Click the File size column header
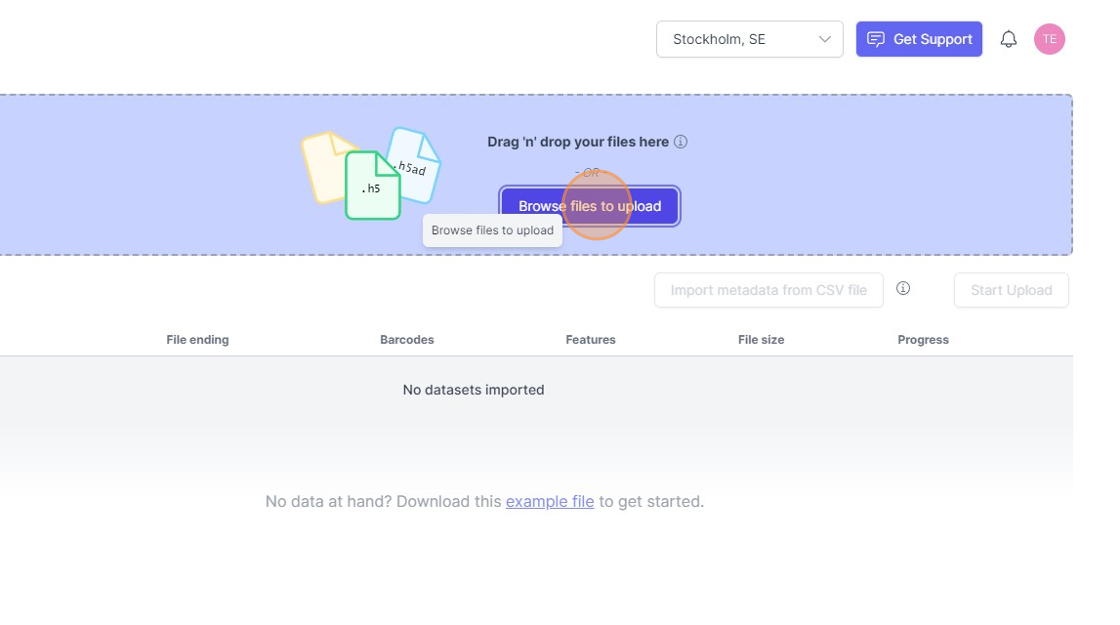This screenshot has height=625, width=1120. click(761, 340)
